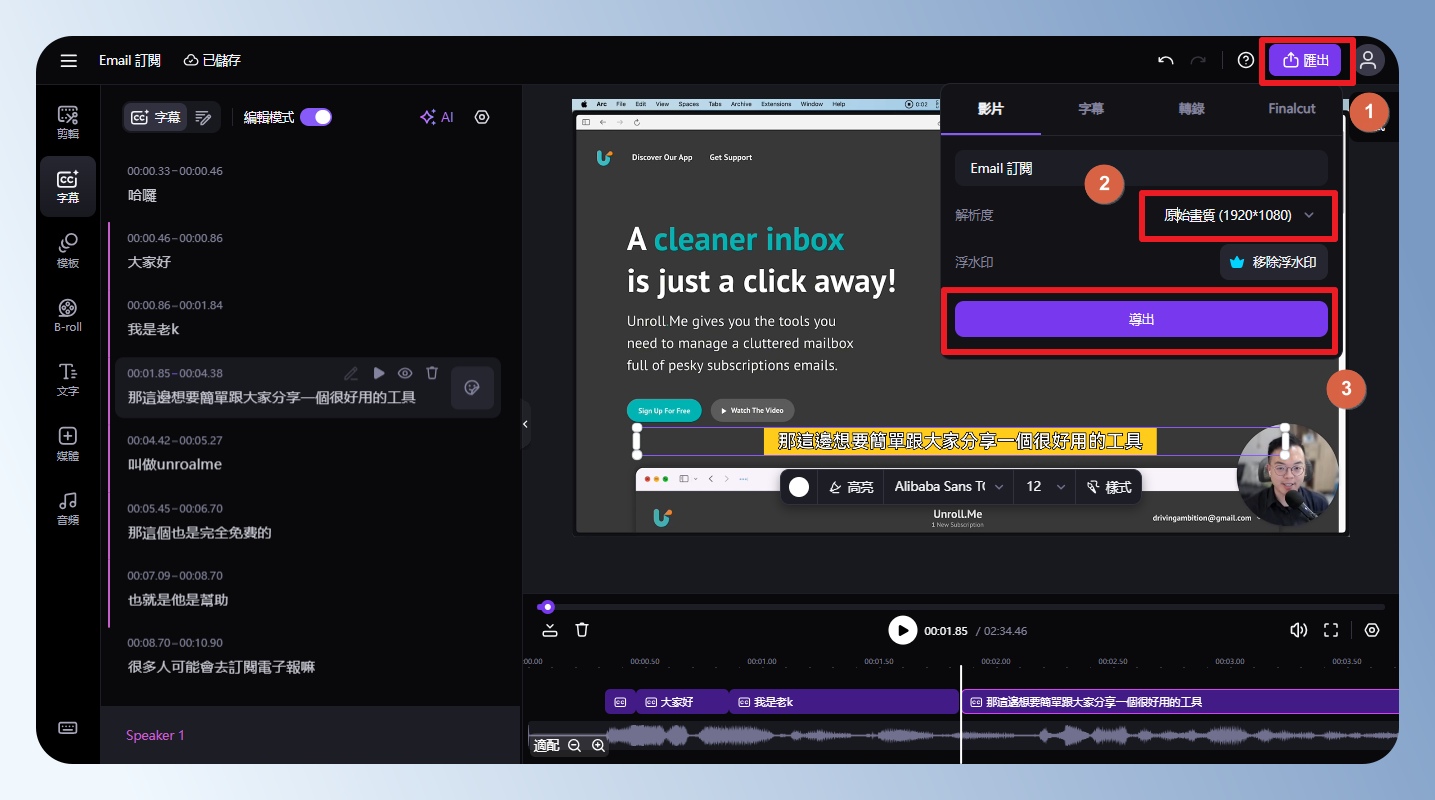Click the Email 訂閱 filename input field
Screen dimensions: 1435x800
point(1141,168)
